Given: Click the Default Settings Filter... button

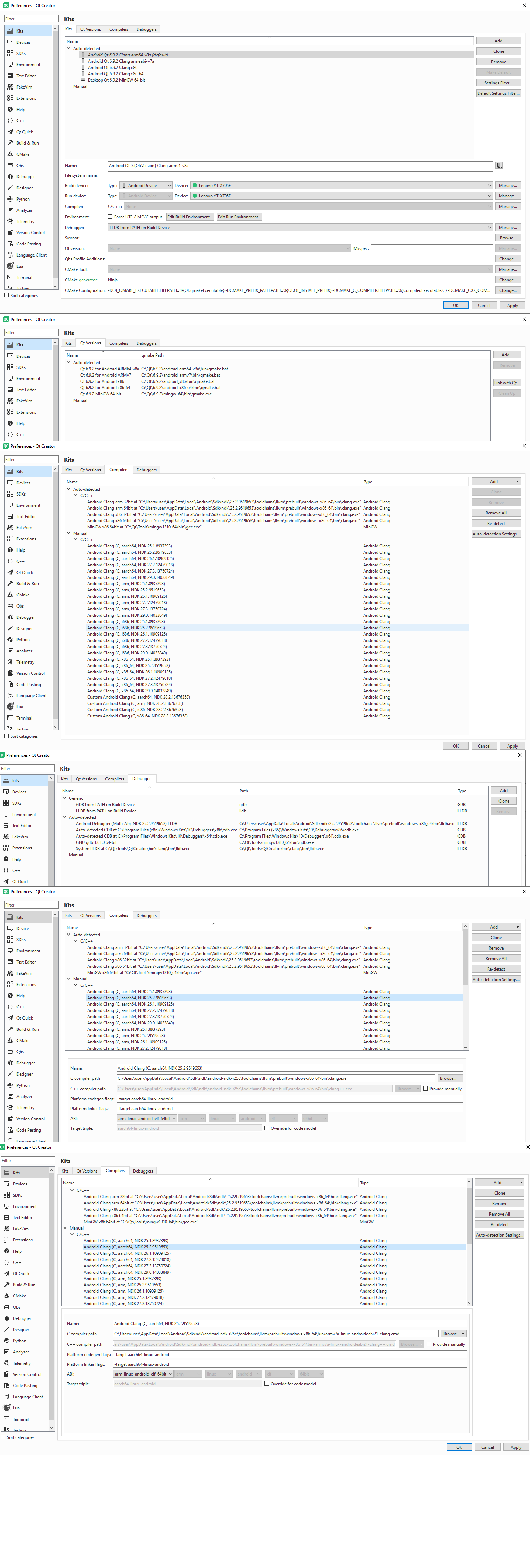Looking at the screenshot, I should tap(498, 94).
